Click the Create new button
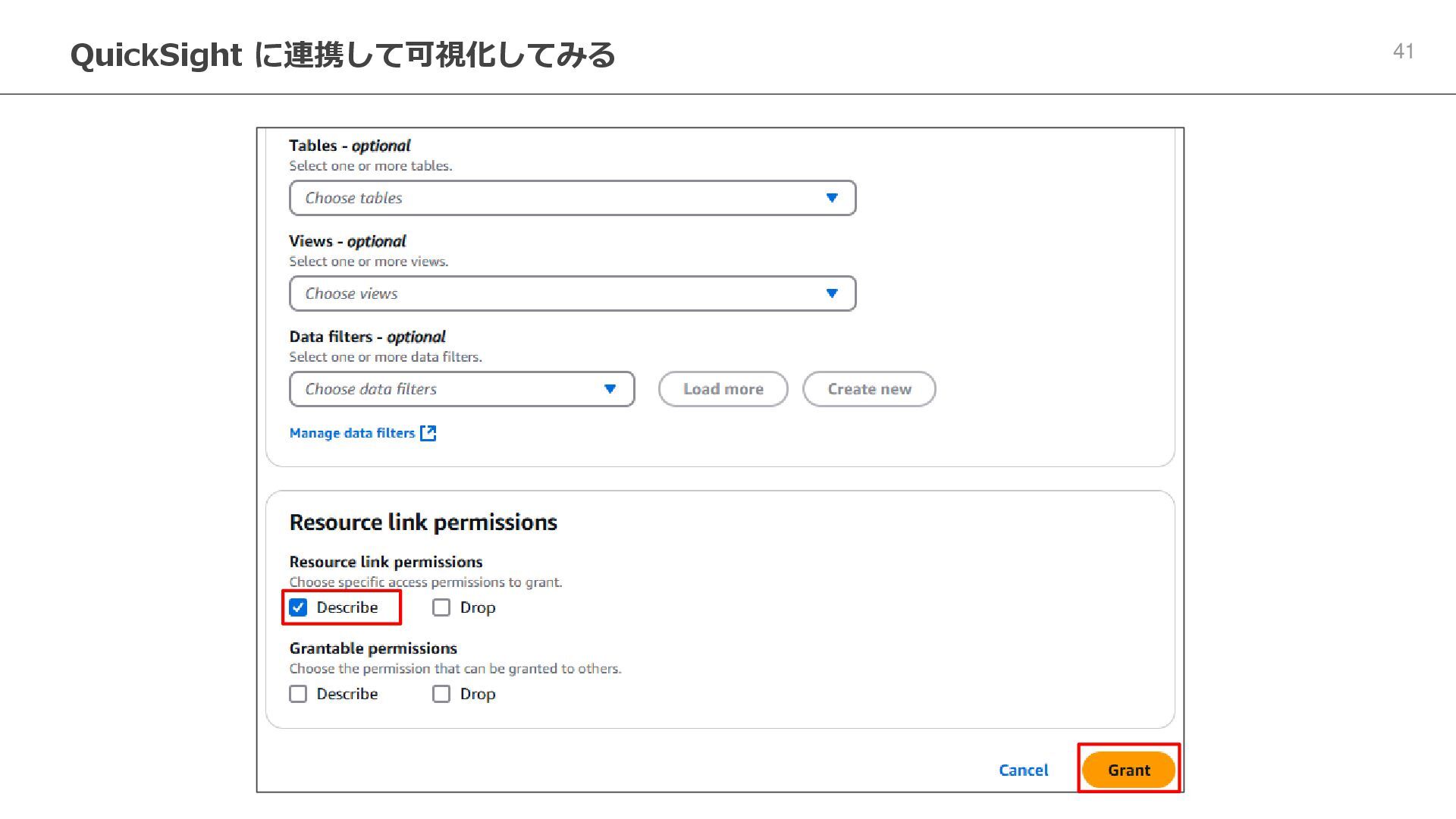The image size is (1456, 819). (869, 389)
